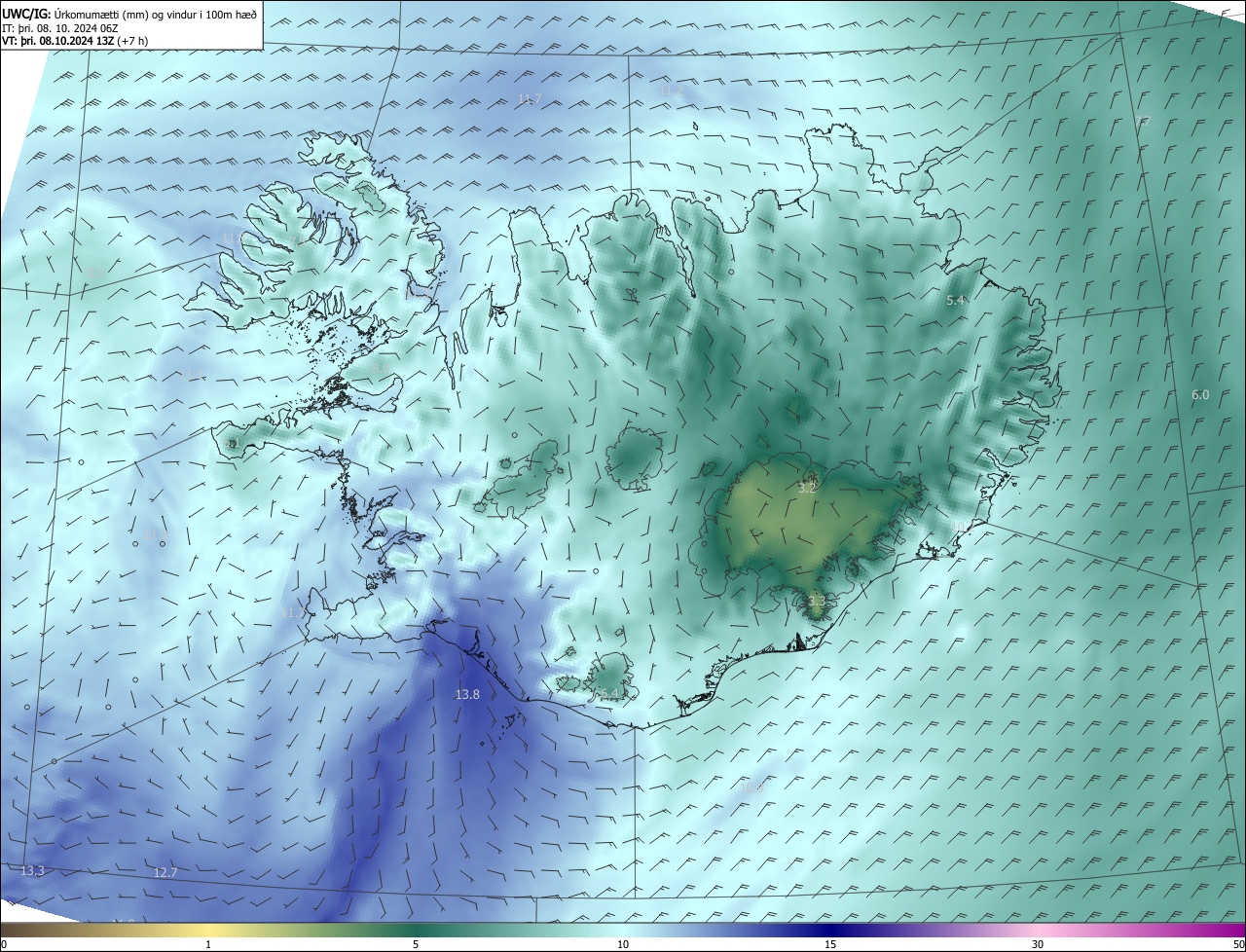Click the 12.7 value label on the map
The image size is (1246, 952).
(165, 872)
